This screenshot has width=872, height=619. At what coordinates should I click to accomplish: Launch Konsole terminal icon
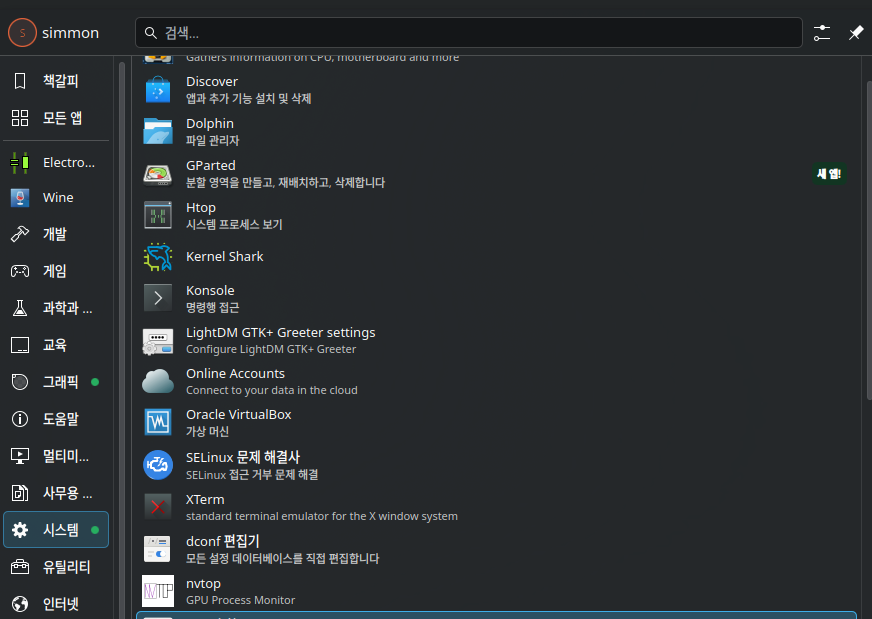158,299
